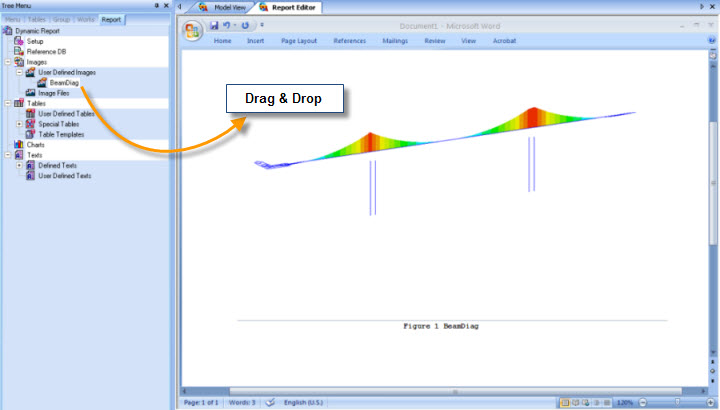
Task: Click the Office button in Word
Action: tap(192, 29)
